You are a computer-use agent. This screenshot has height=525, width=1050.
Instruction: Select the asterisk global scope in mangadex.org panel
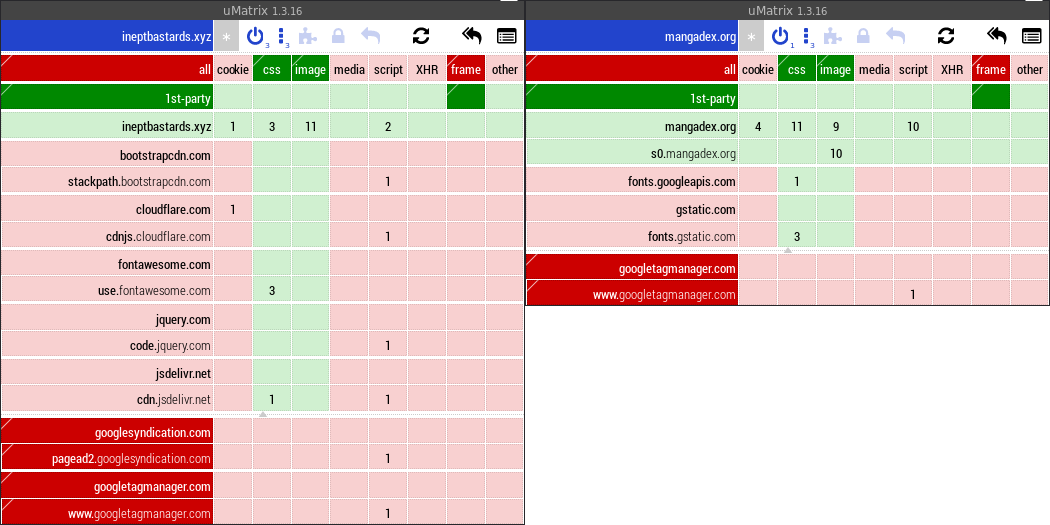[x=751, y=36]
